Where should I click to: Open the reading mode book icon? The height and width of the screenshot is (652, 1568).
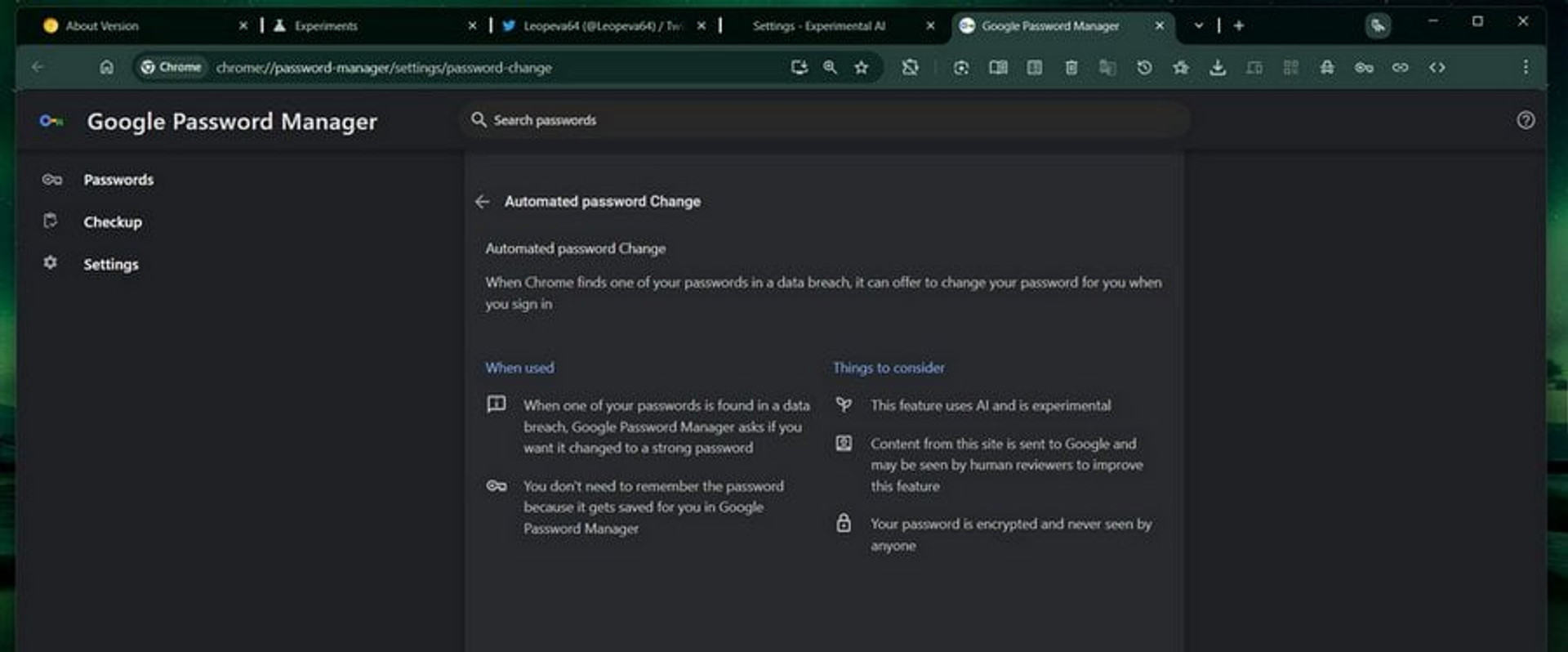tap(998, 67)
